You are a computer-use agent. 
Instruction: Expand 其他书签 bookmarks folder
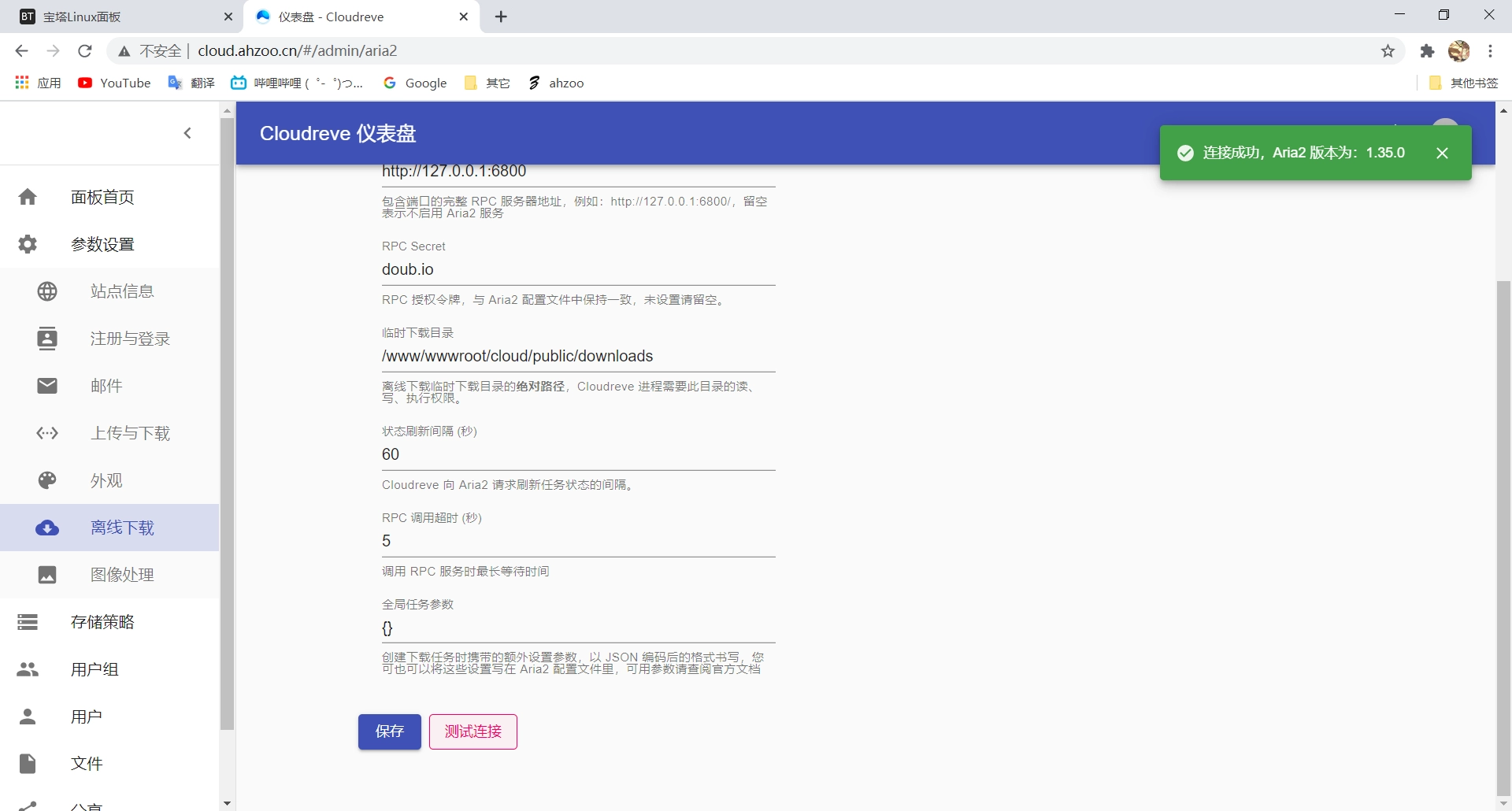coord(1464,83)
